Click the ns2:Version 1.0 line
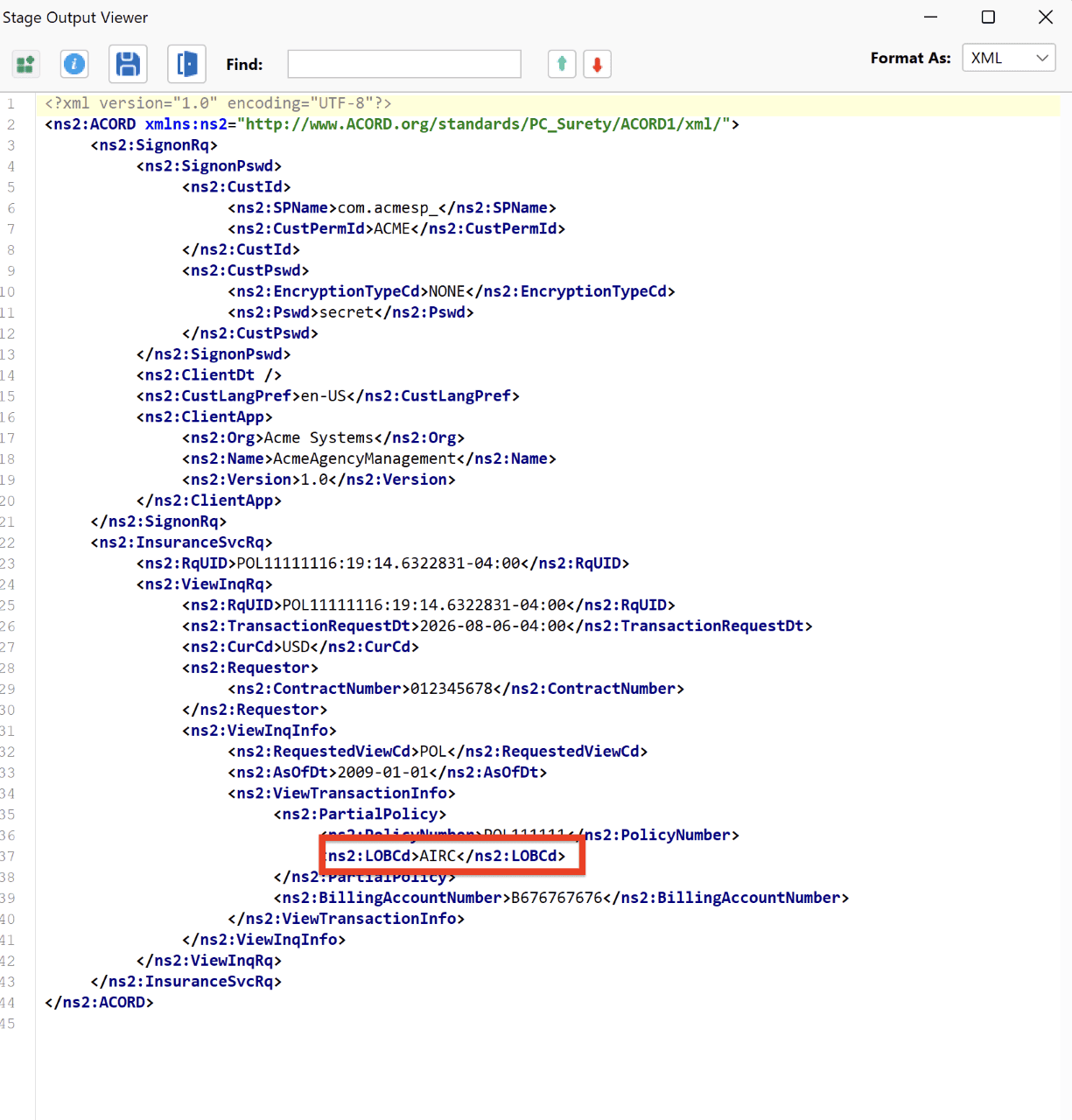This screenshot has height=1120, width=1072. pos(319,479)
